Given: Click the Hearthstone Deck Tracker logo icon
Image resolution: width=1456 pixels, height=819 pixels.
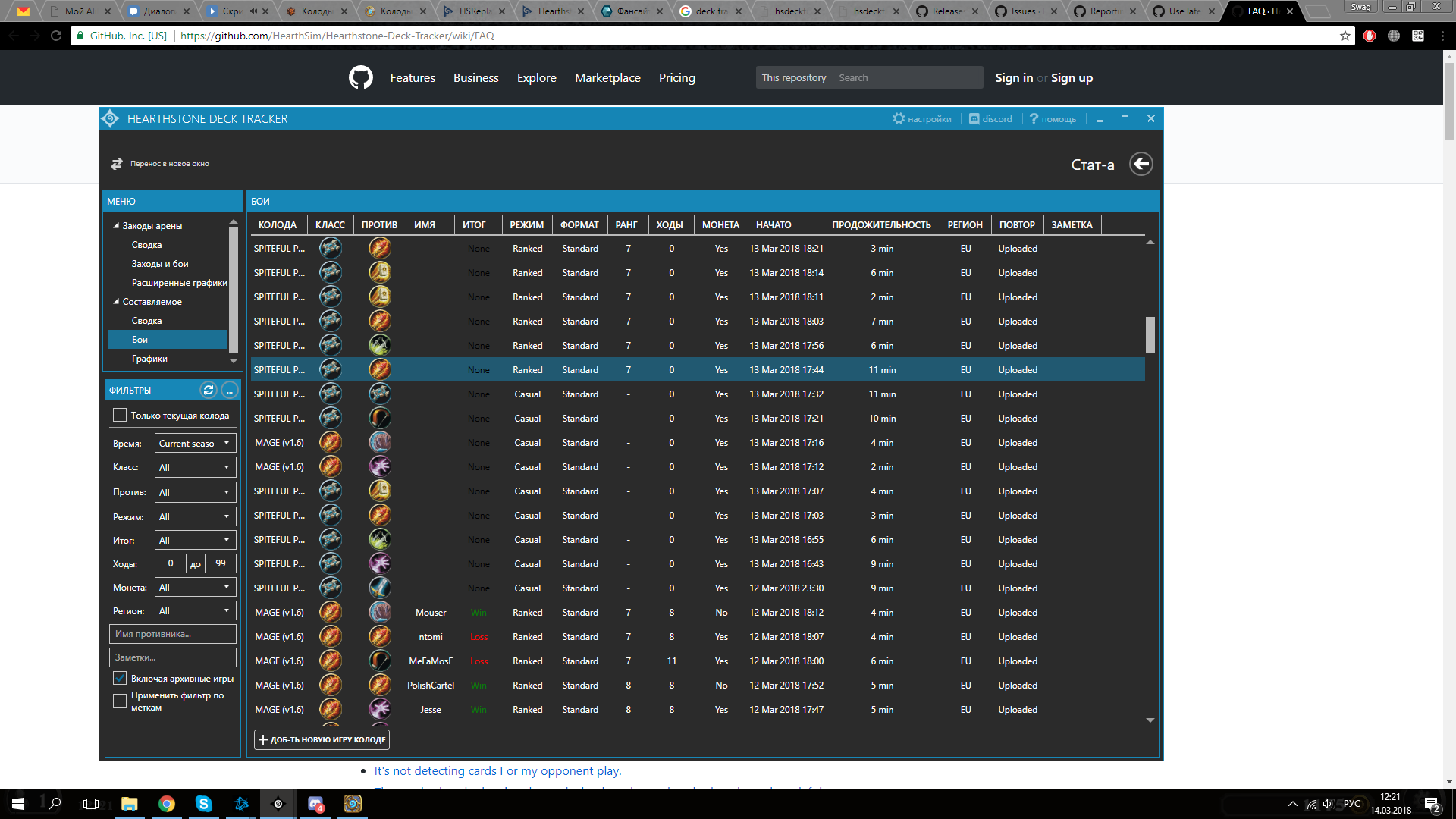Looking at the screenshot, I should pos(111,118).
